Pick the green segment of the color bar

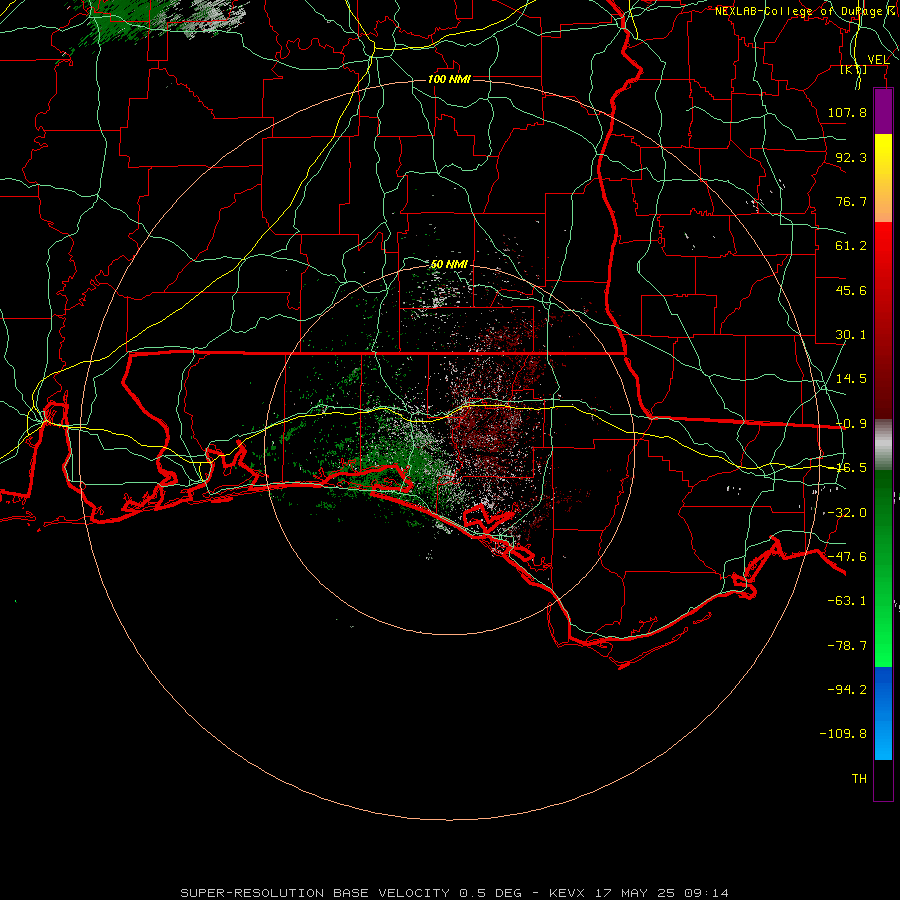click(883, 568)
